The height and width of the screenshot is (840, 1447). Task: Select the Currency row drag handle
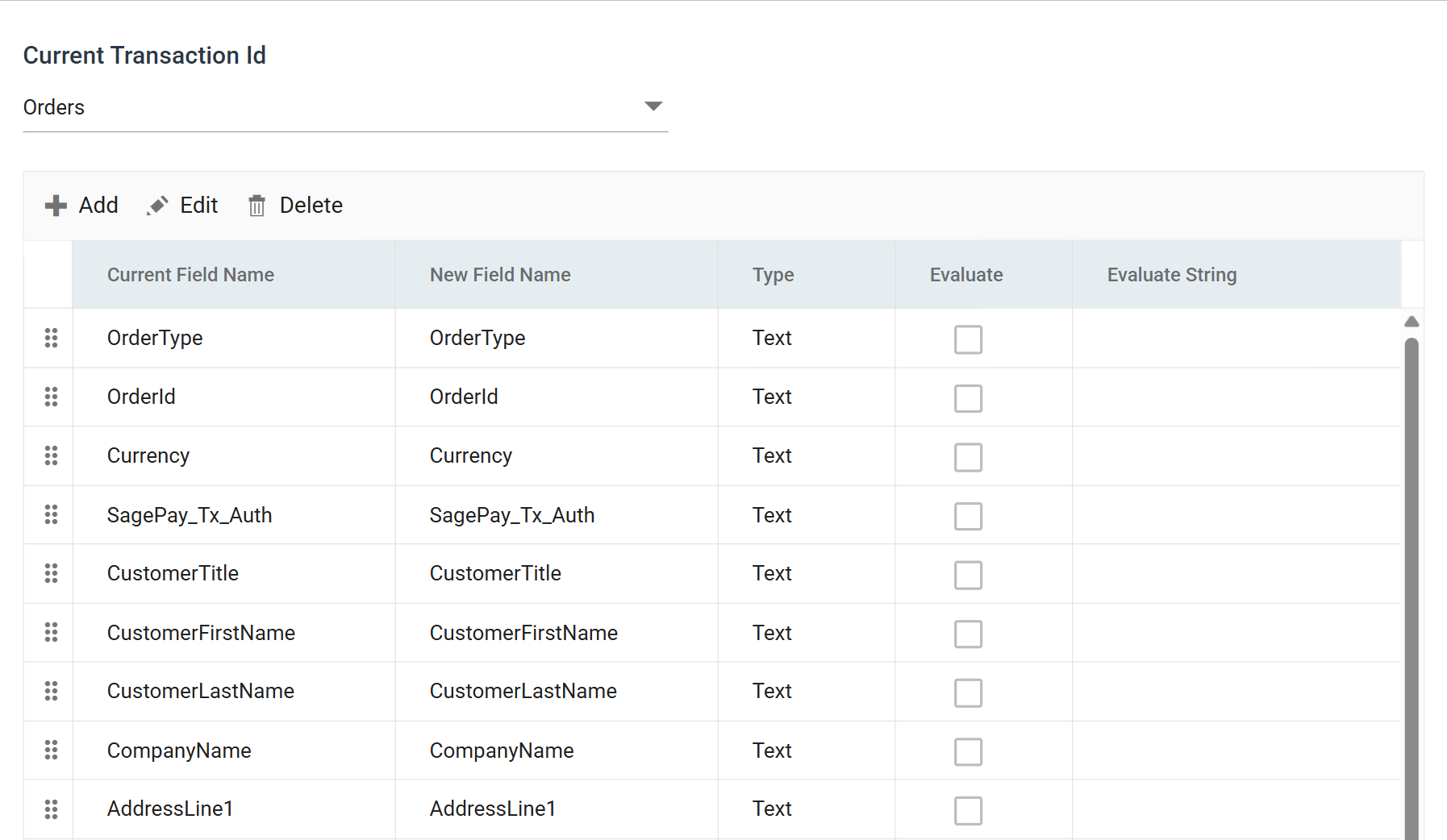51,455
